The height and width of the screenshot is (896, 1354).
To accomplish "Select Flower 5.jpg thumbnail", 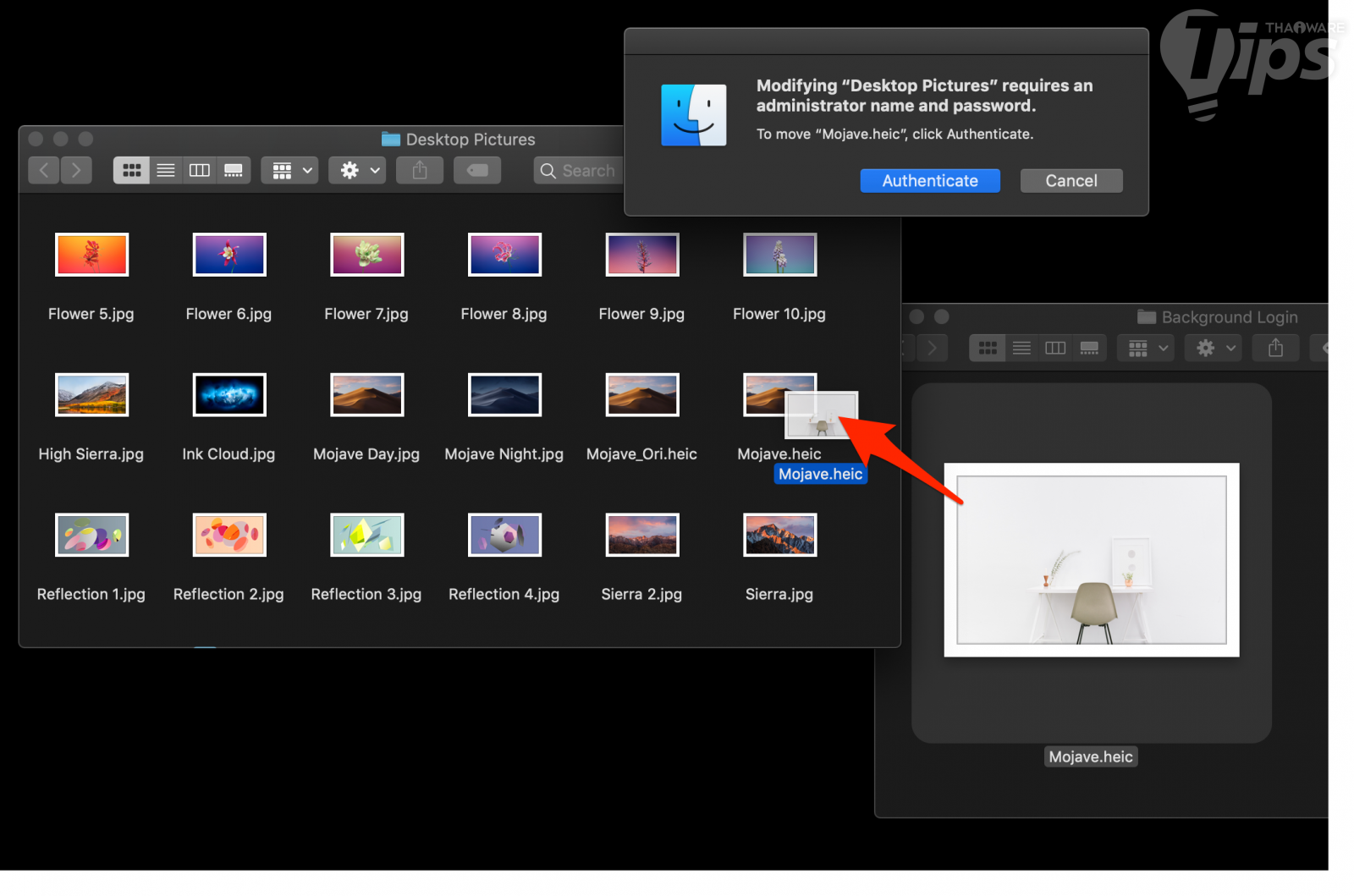I will pyautogui.click(x=91, y=254).
